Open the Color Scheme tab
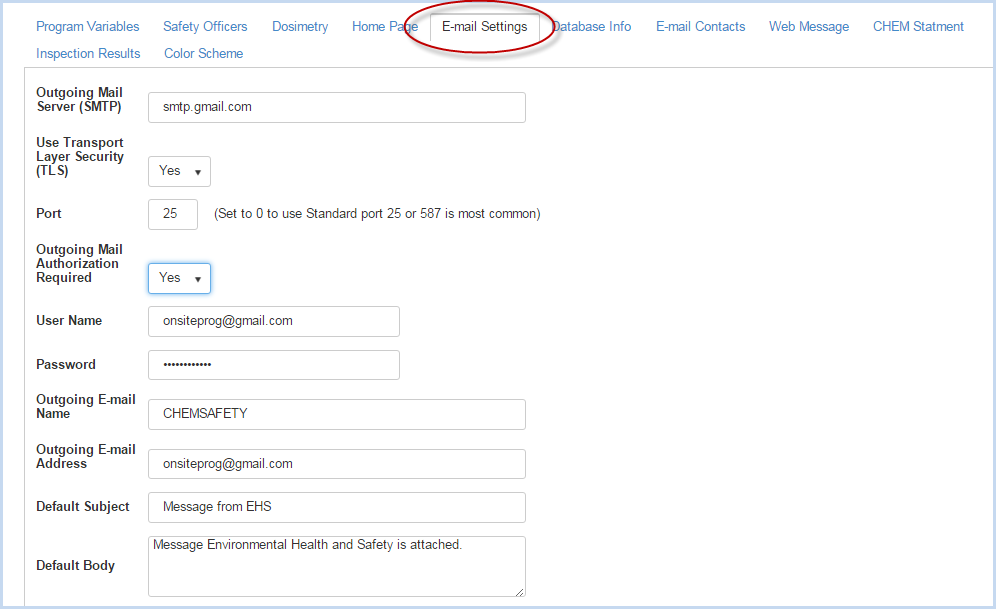Image resolution: width=996 pixels, height=609 pixels. (x=203, y=53)
